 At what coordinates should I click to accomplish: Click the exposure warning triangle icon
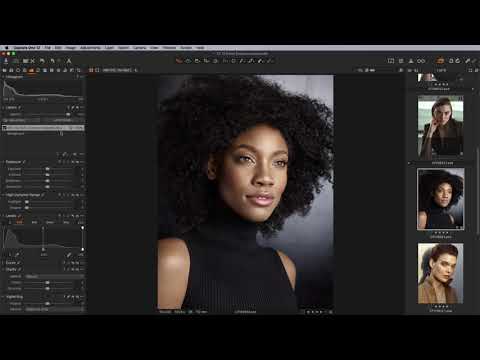click(x=411, y=61)
